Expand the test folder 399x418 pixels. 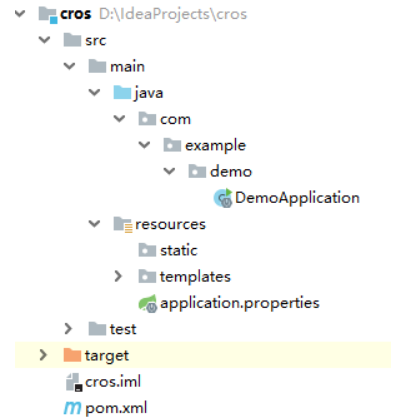68,329
